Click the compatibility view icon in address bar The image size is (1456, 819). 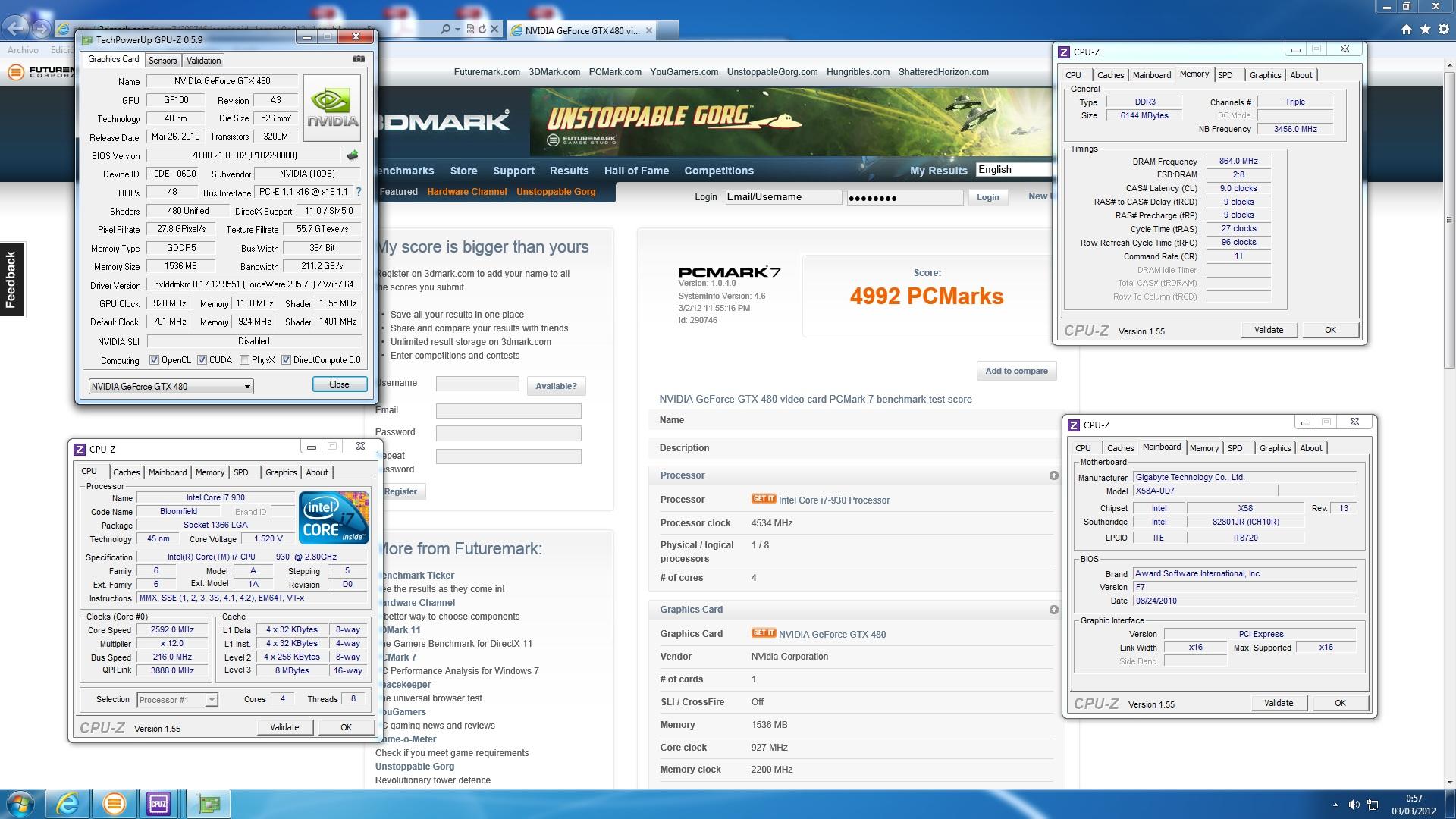click(470, 29)
